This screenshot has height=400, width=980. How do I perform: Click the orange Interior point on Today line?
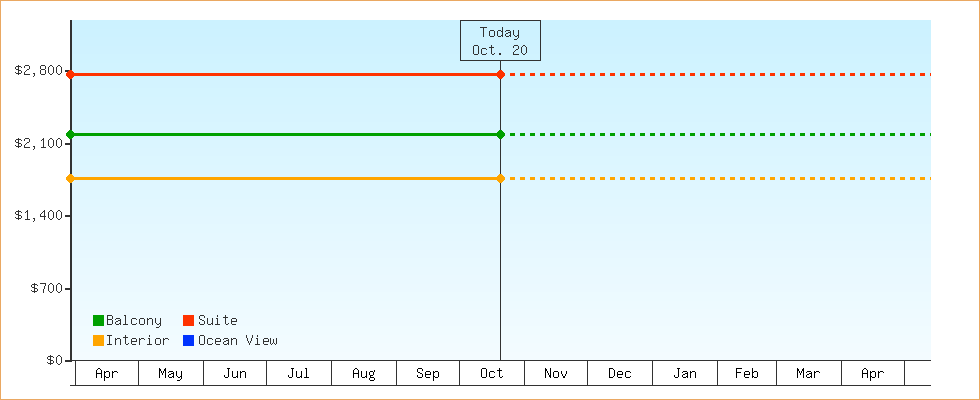(500, 178)
